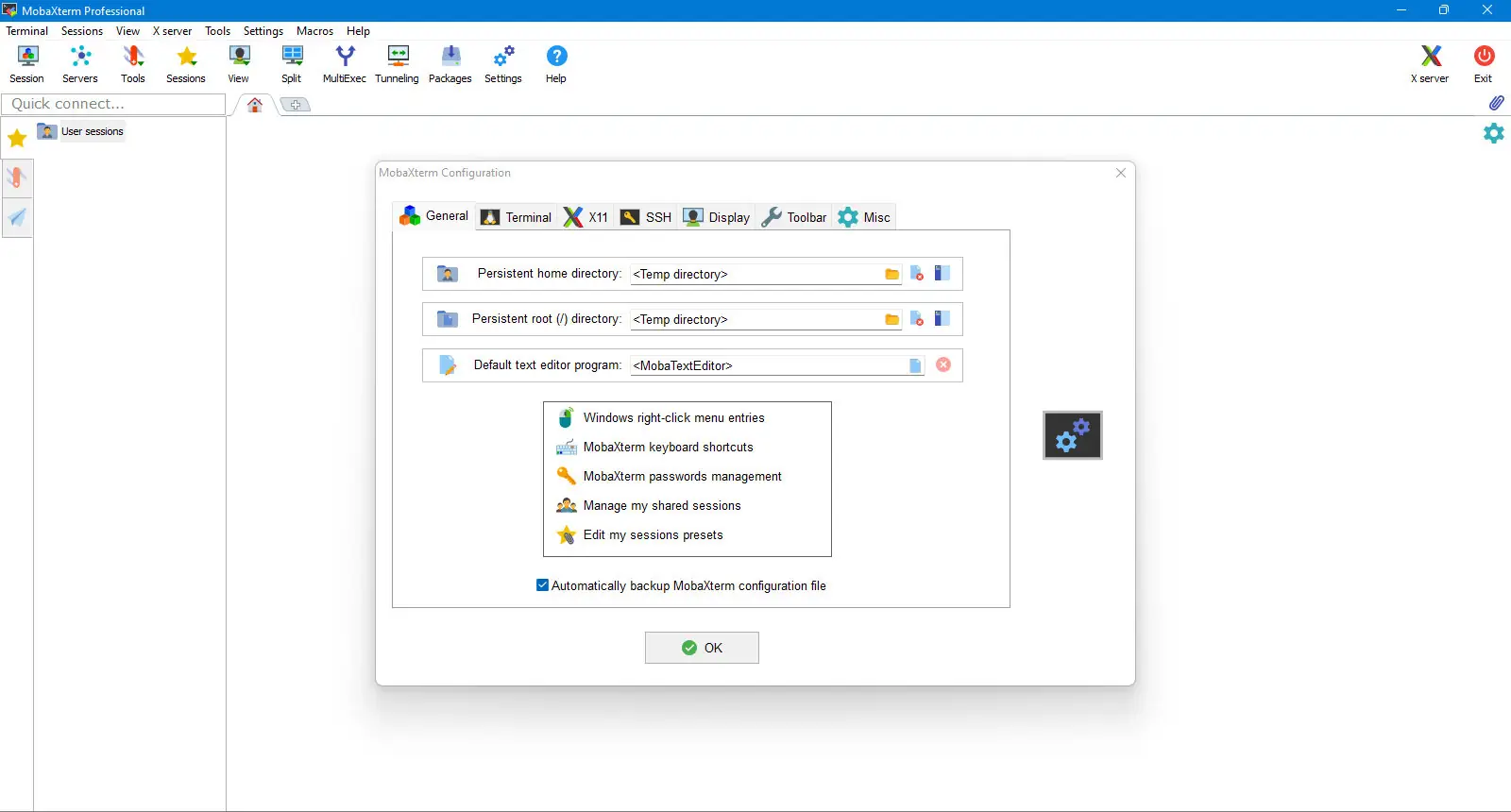Open the View menu in menu bar
The image size is (1511, 812).
coord(127,31)
